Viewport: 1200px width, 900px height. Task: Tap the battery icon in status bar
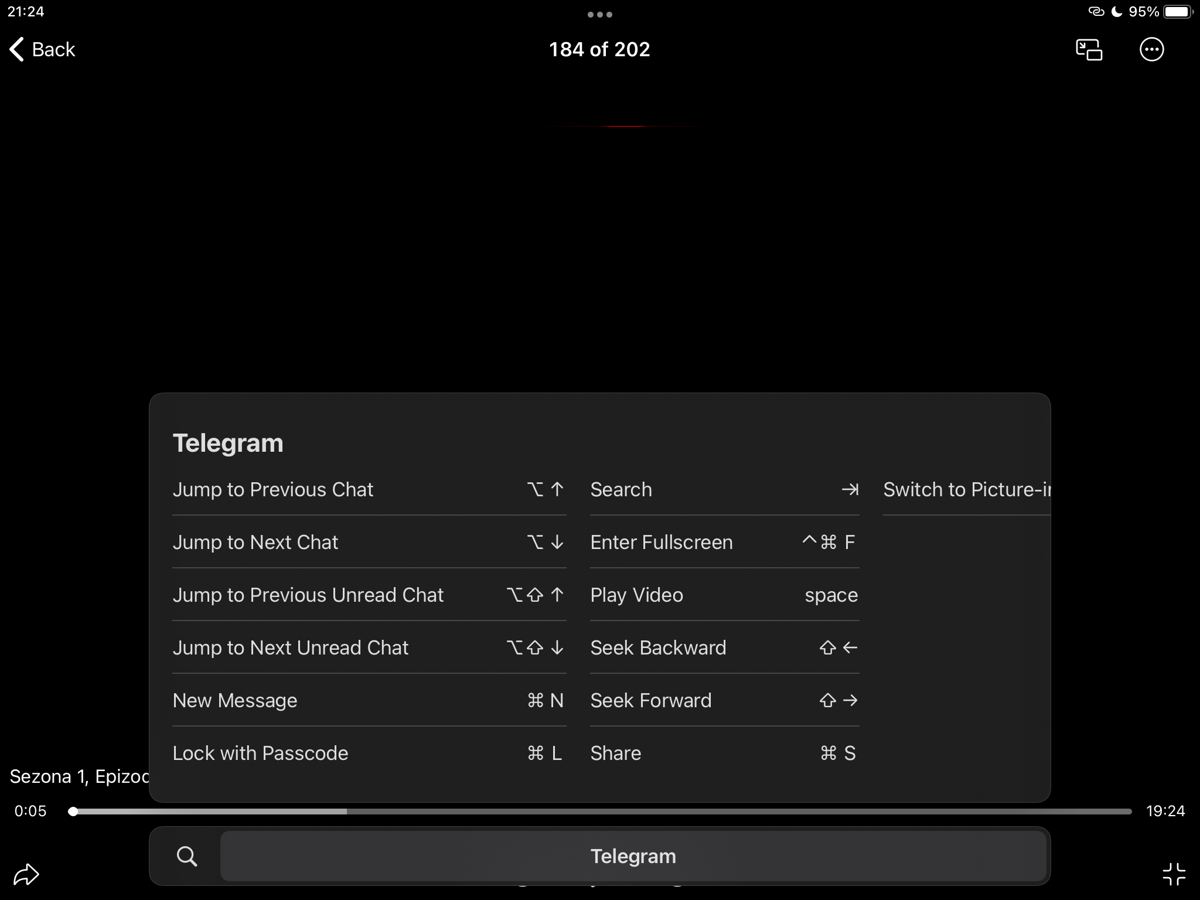[1177, 12]
